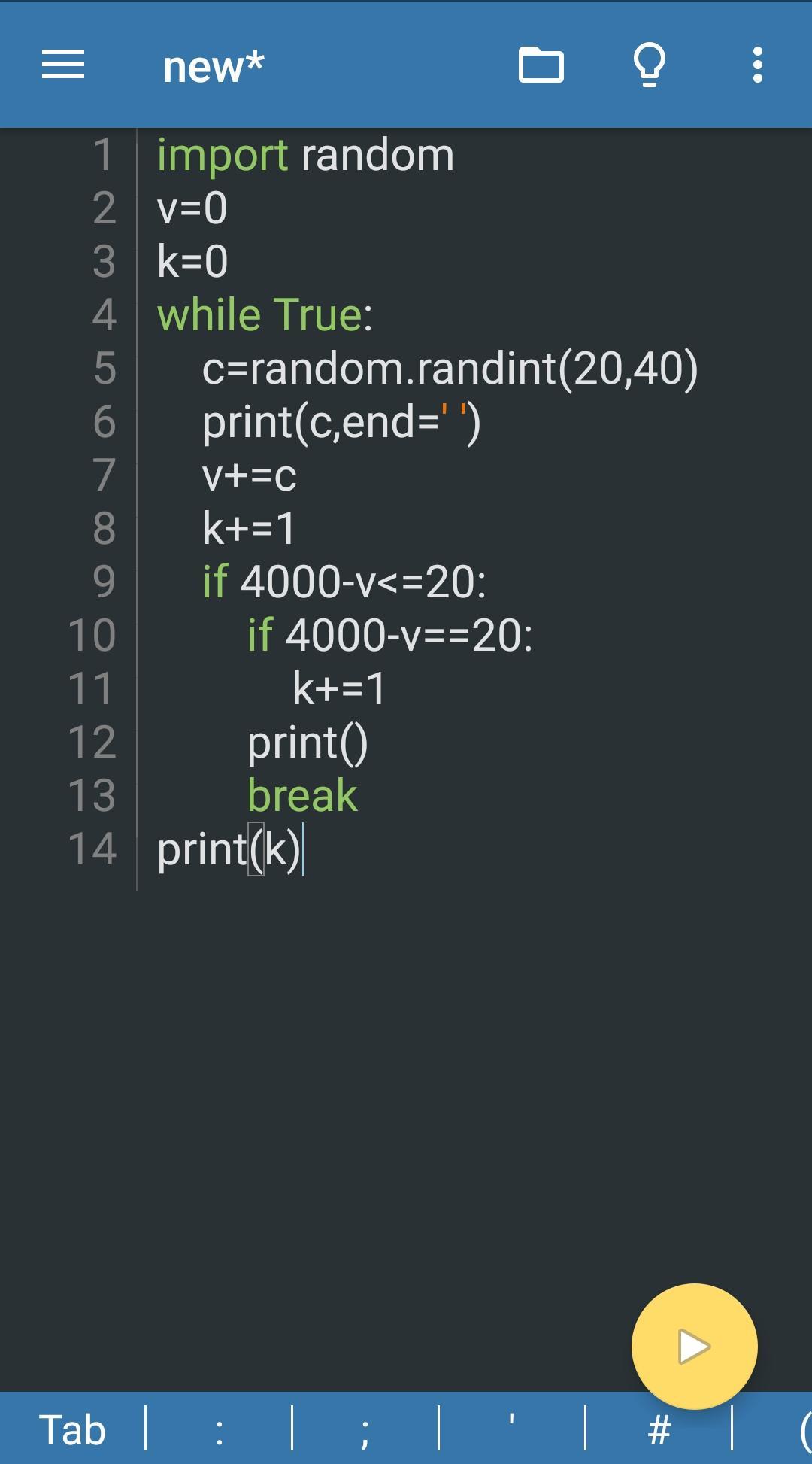The width and height of the screenshot is (812, 1464).
Task: Run the script with yellow play button
Action: click(x=694, y=1346)
